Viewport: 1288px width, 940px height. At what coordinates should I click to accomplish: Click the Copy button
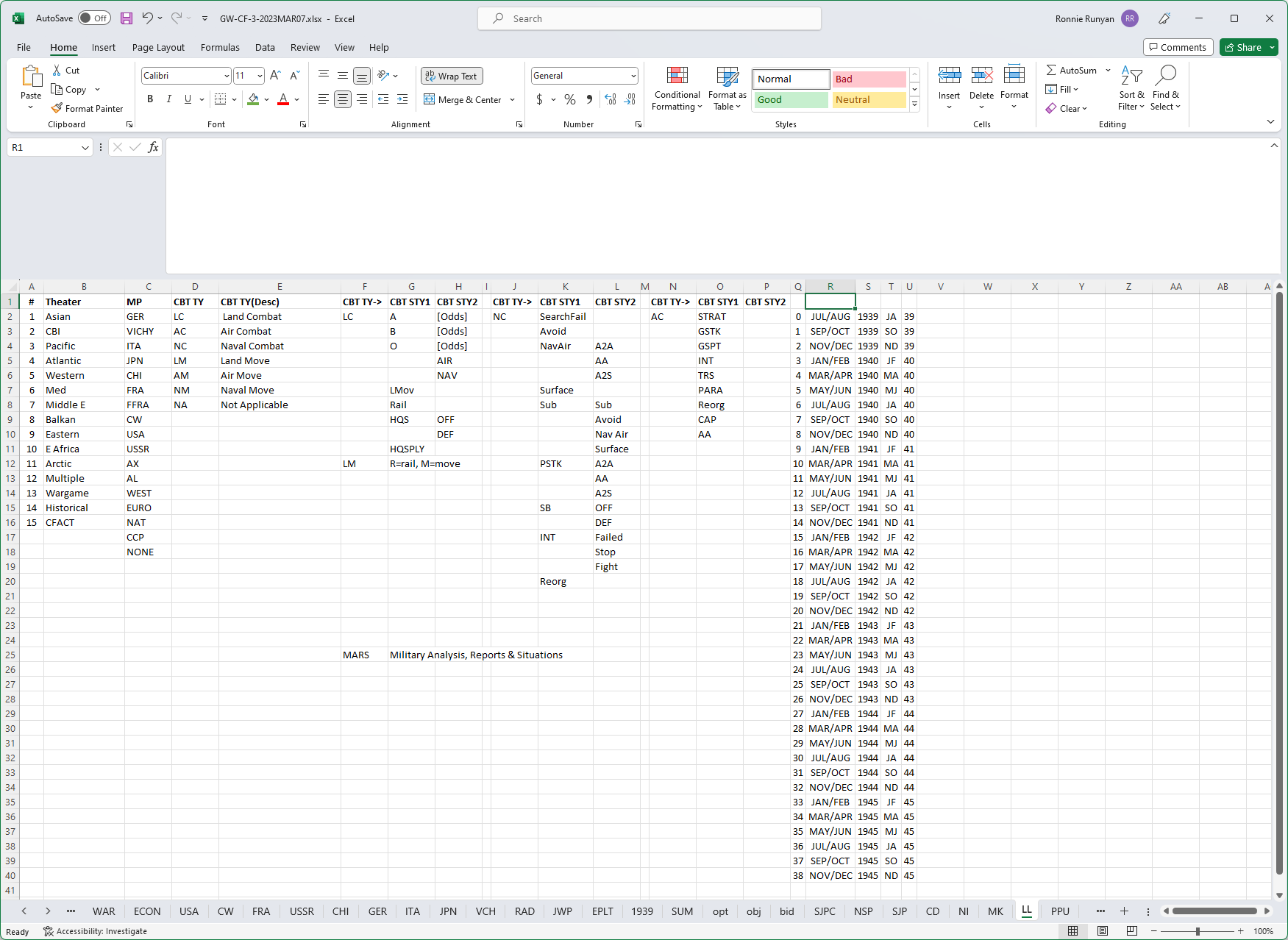tap(69, 90)
